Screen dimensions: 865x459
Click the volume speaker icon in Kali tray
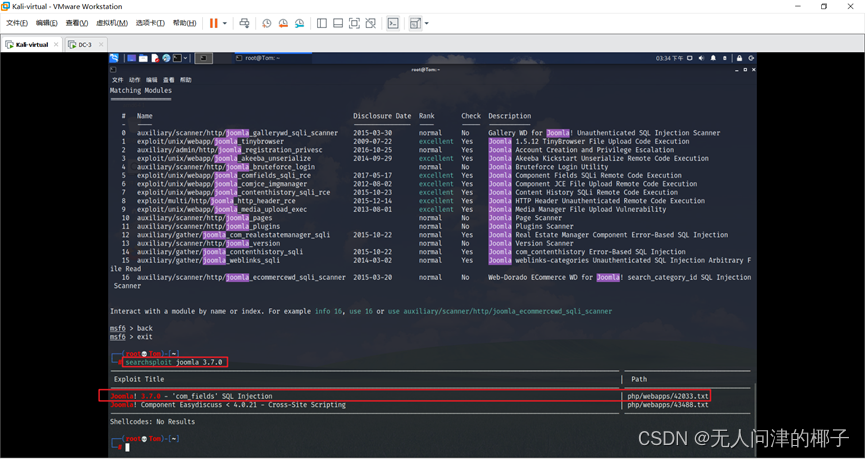pyautogui.click(x=702, y=58)
